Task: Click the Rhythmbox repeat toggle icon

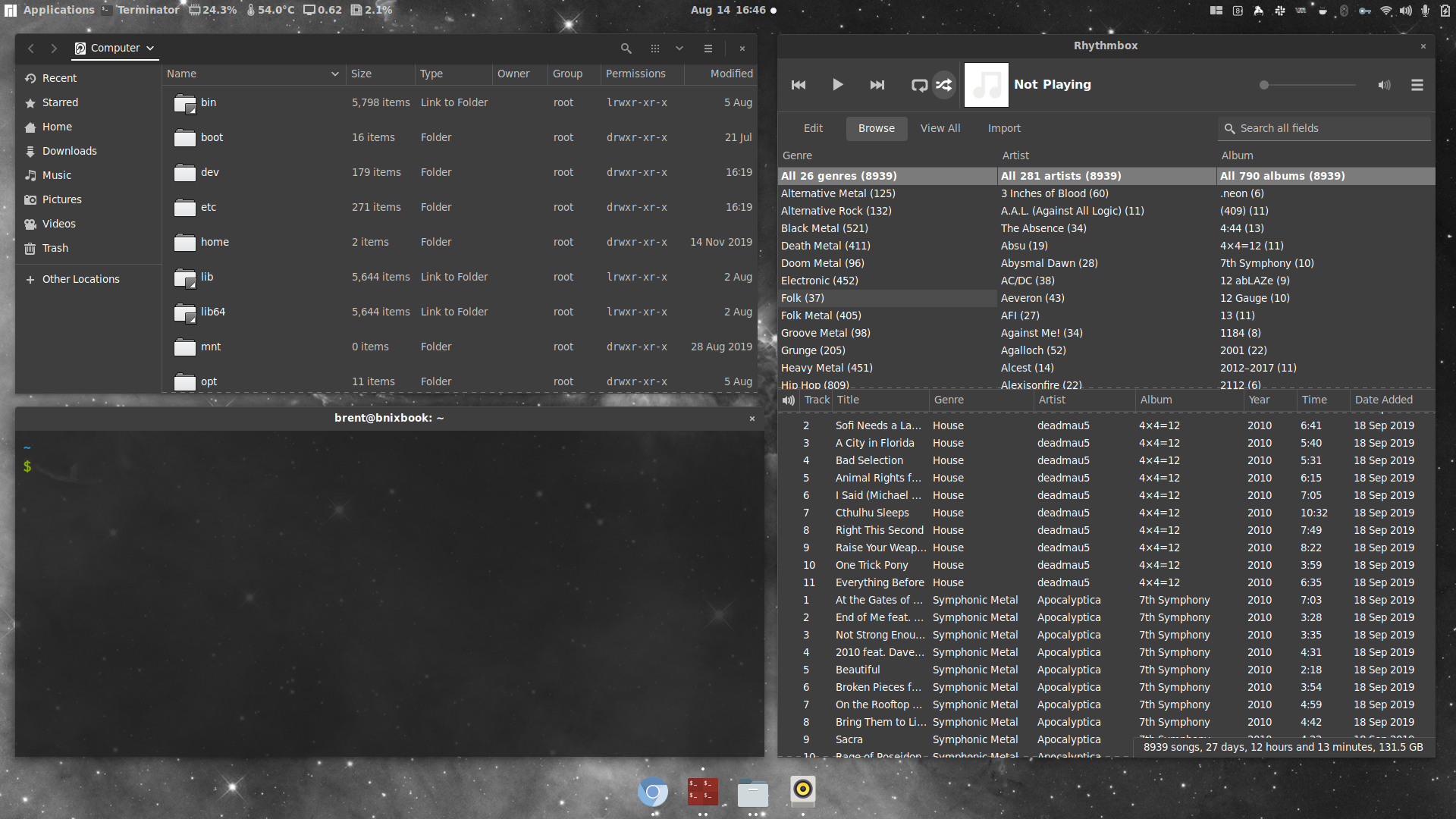Action: click(x=919, y=84)
